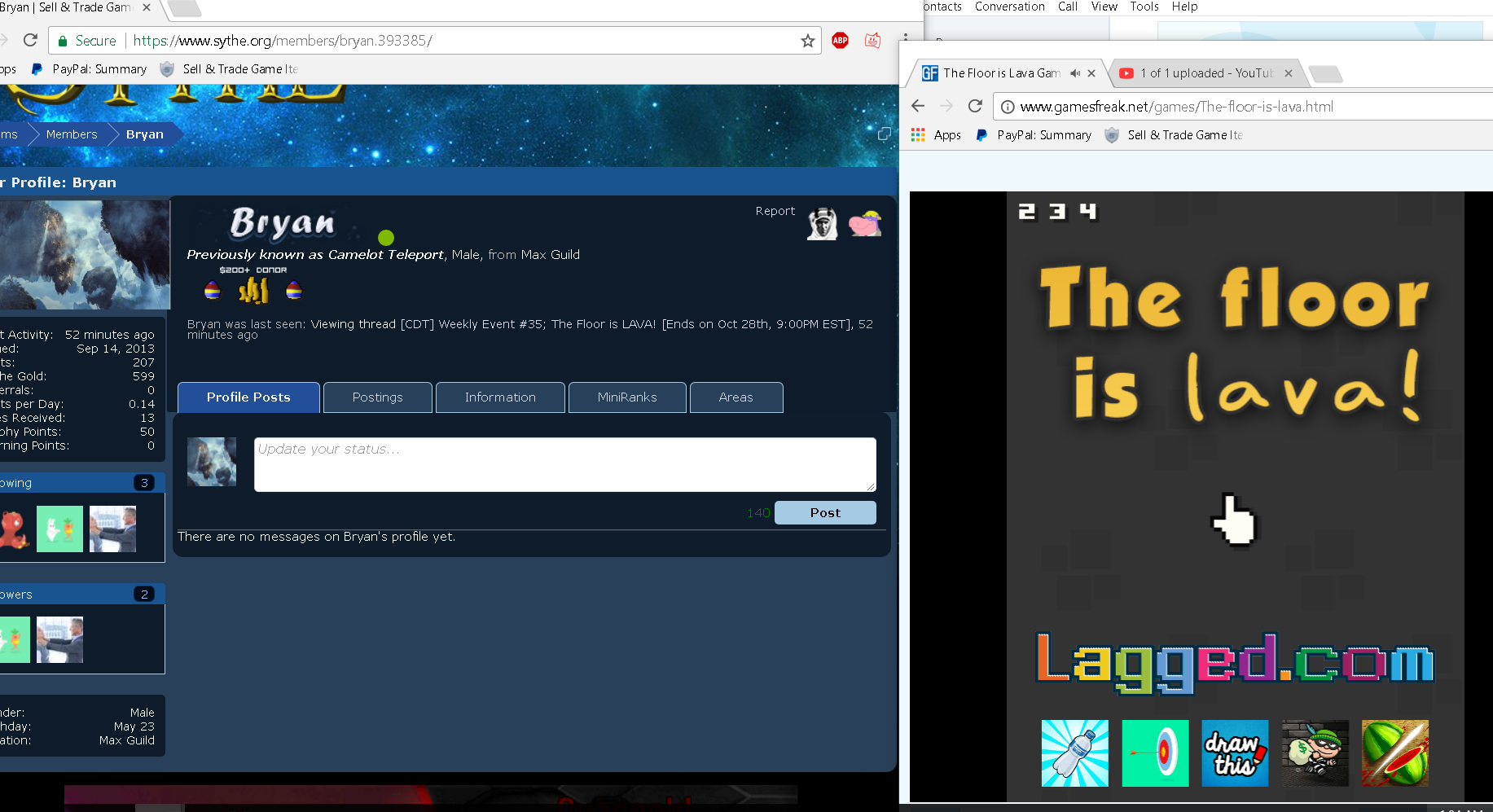View site info icon for gamesfreak.net
This screenshot has height=812, width=1493.
1008,107
